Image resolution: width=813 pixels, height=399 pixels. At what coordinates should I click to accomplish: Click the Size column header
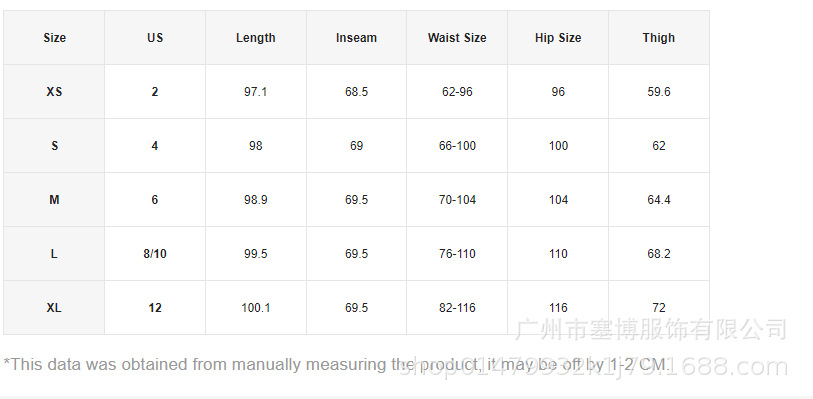pyautogui.click(x=54, y=38)
